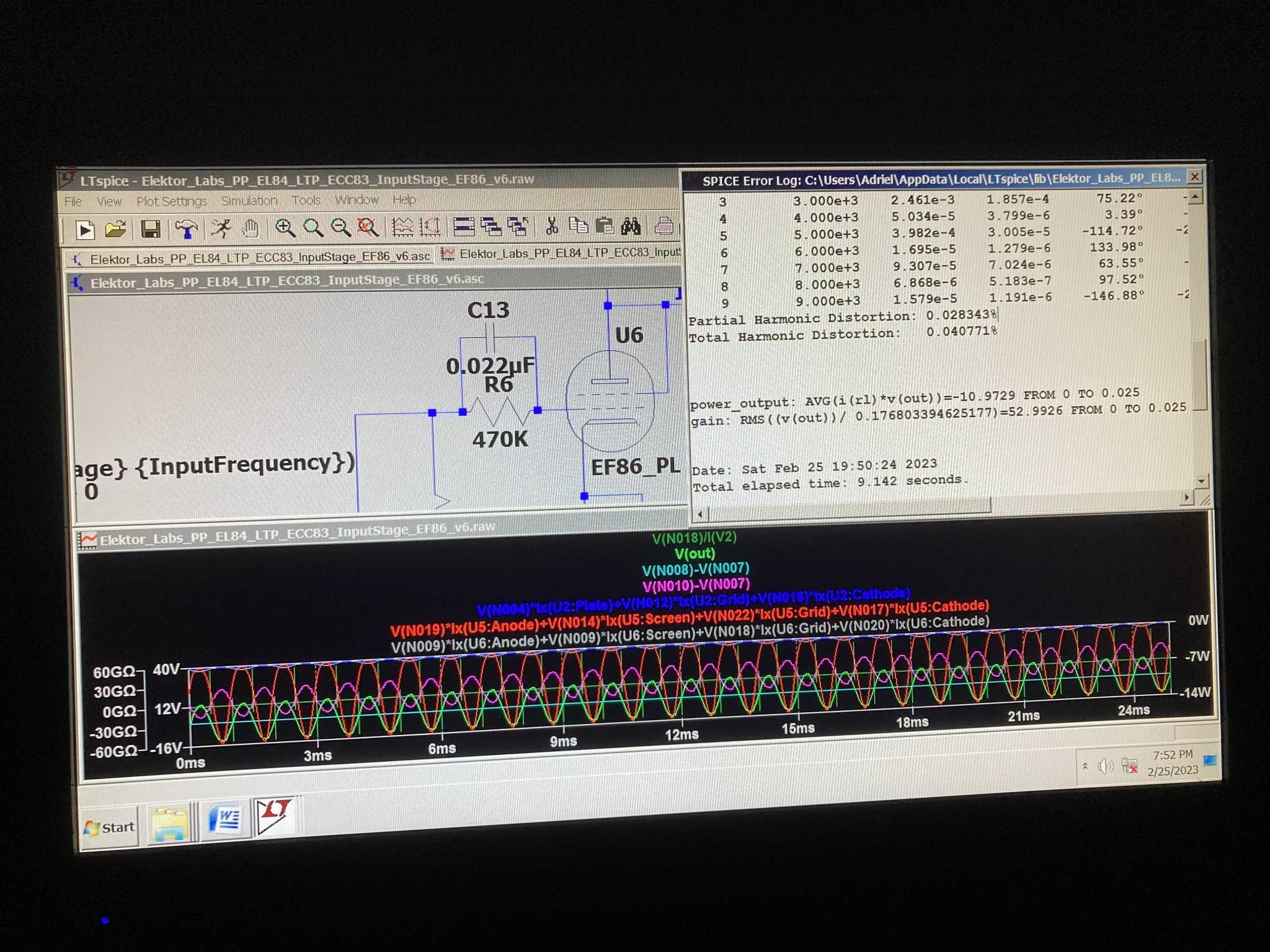The image size is (1270, 952).
Task: Tile windows using the Tile icon
Action: pyautogui.click(x=464, y=227)
